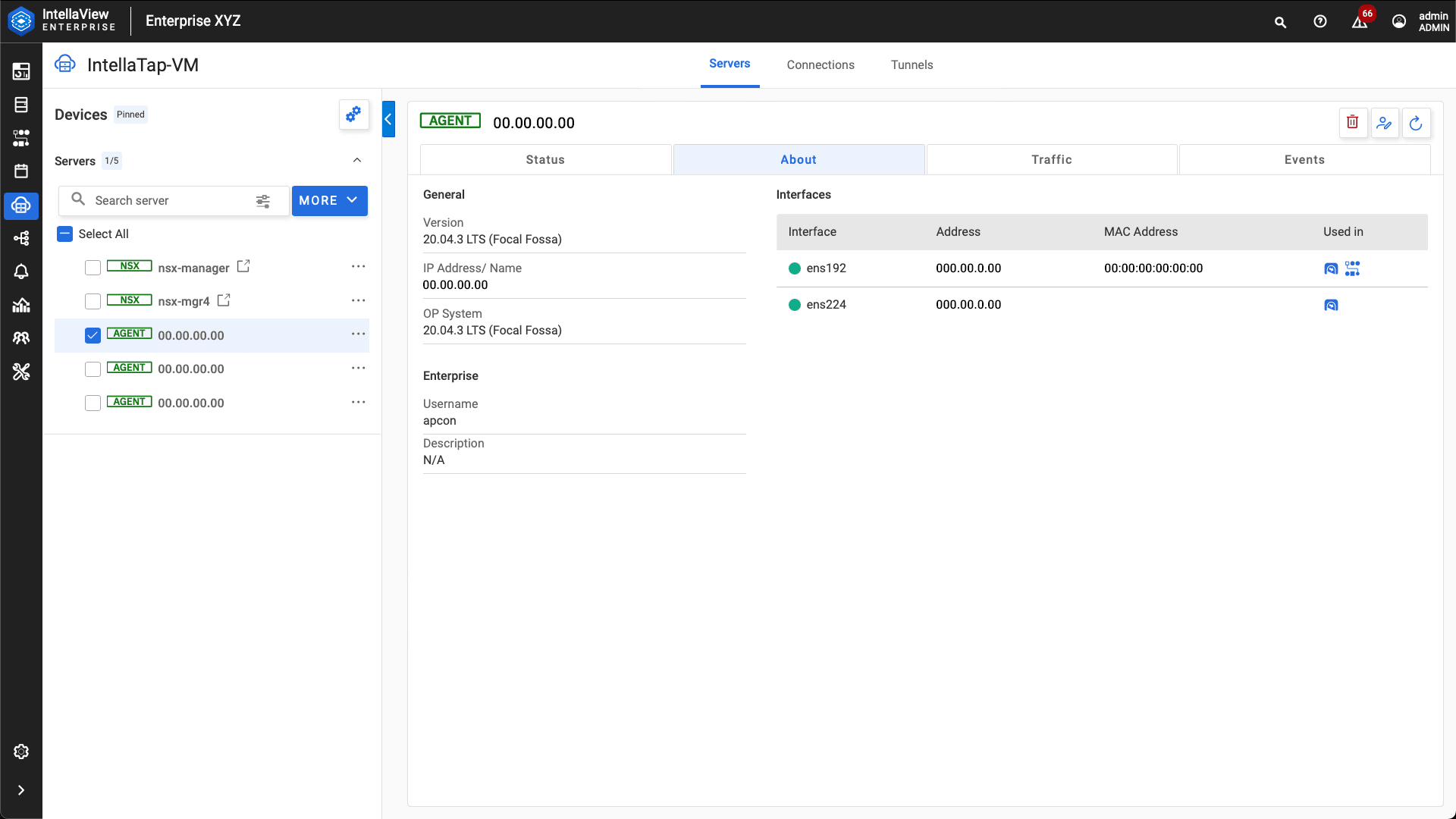The height and width of the screenshot is (819, 1456).
Task: Expand the left navigation sidebar
Action: point(21,789)
